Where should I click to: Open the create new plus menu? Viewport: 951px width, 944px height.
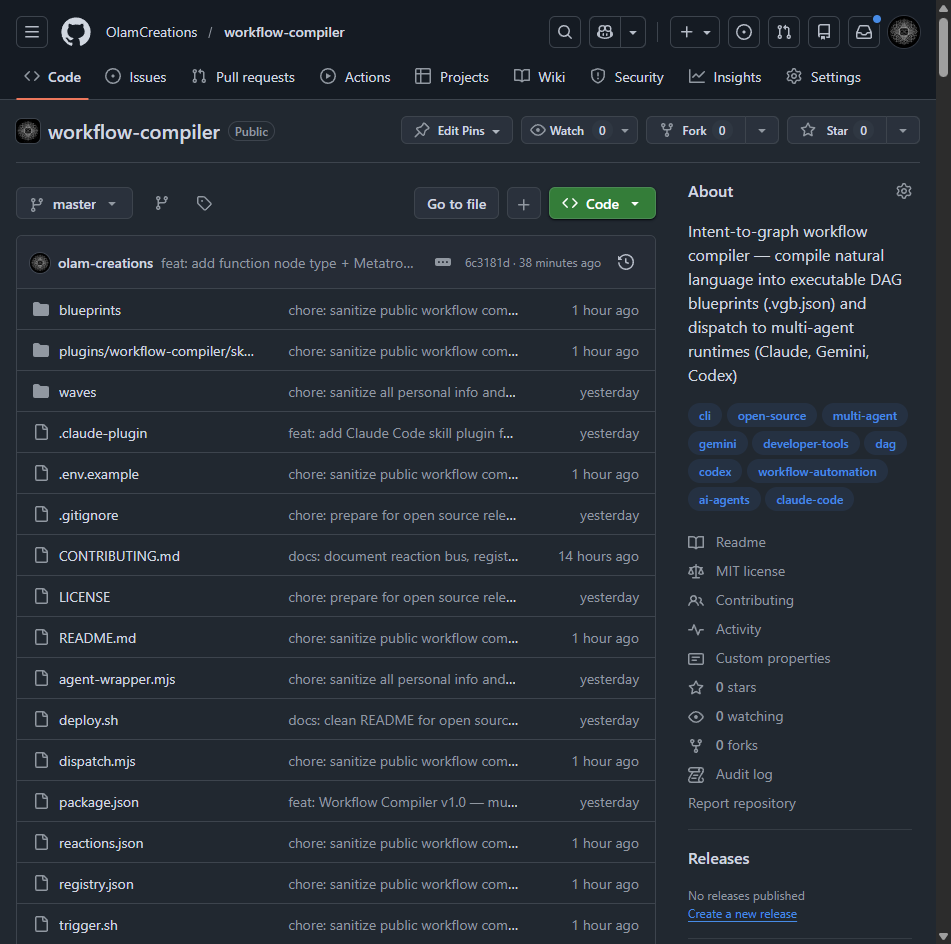pos(694,32)
